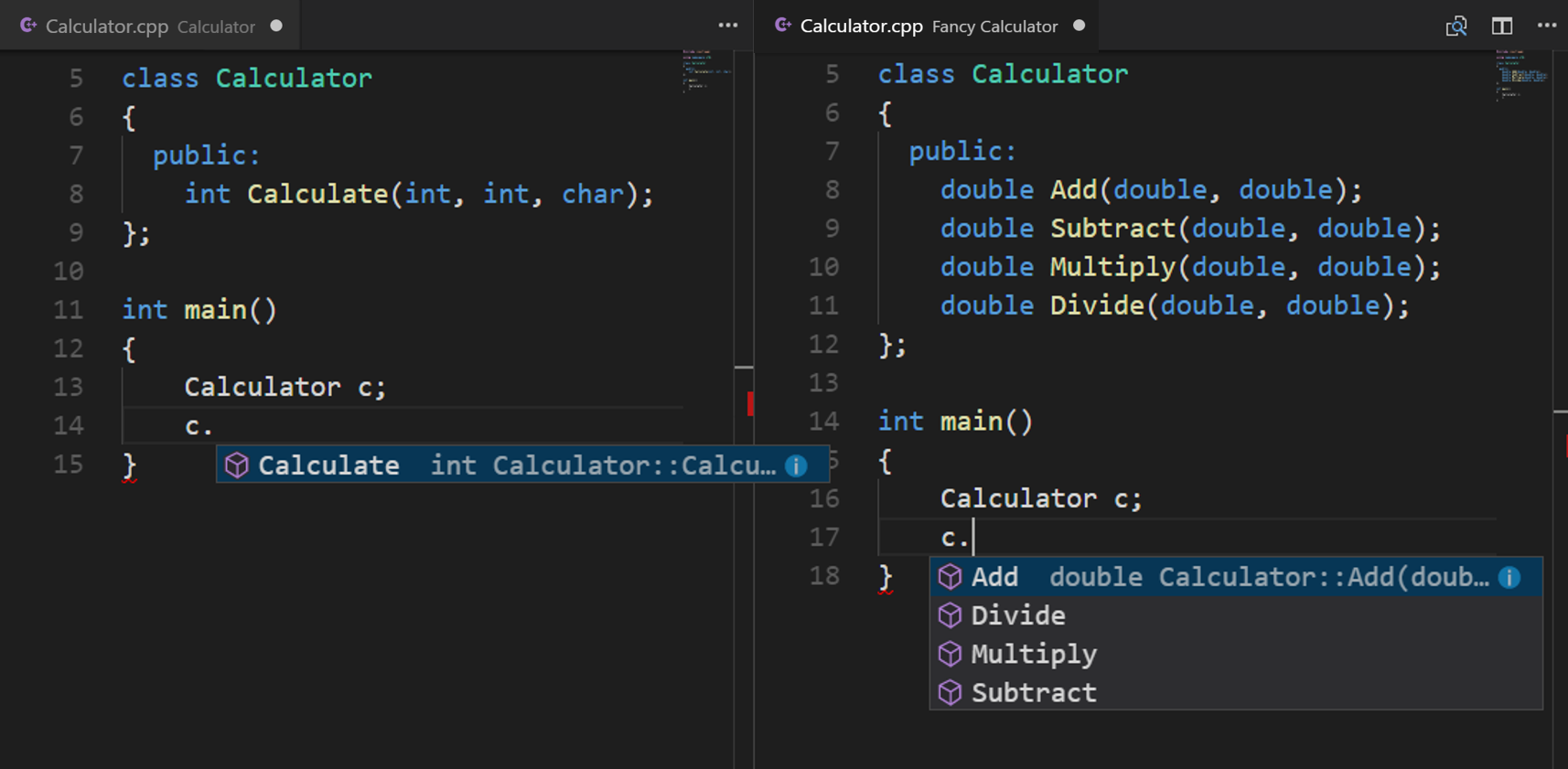The height and width of the screenshot is (769, 1568).
Task: Show details info icon for Calculate suggestion
Action: tap(796, 465)
